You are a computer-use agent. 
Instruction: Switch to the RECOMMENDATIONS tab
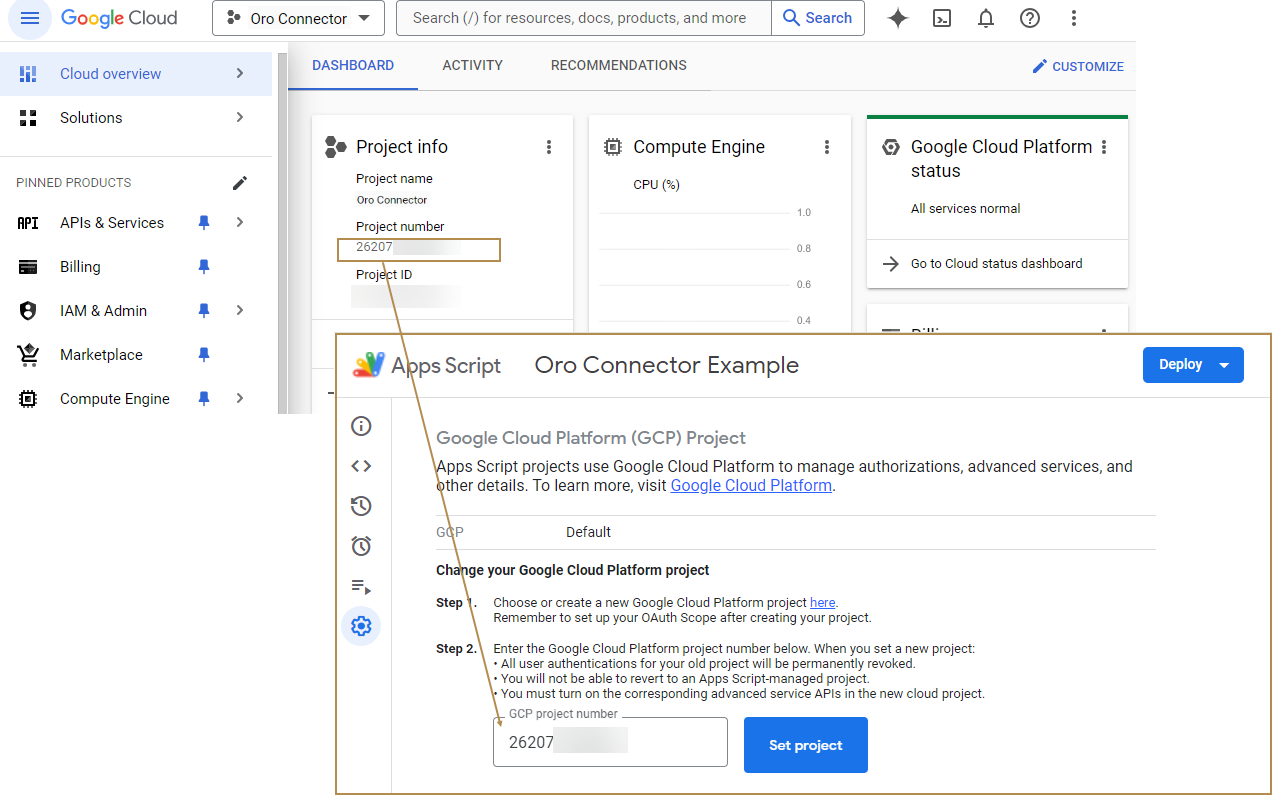click(x=618, y=66)
